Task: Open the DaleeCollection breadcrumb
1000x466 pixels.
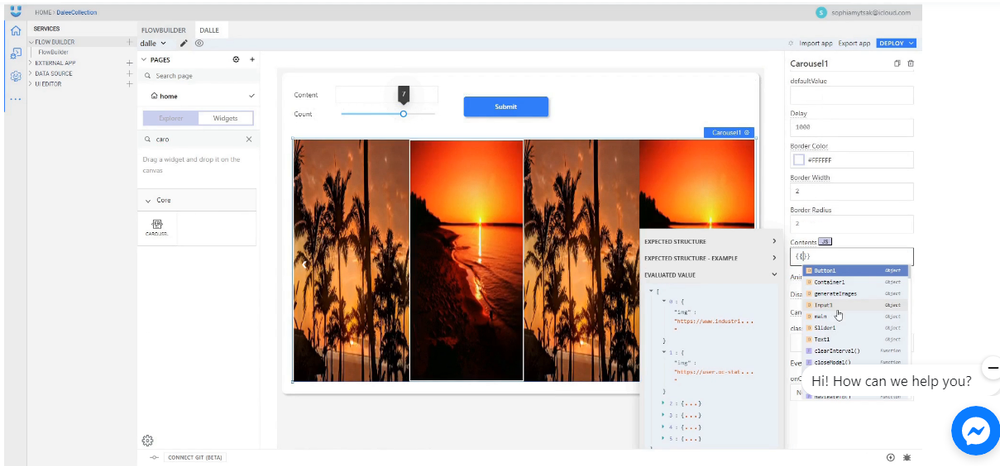Action: [77, 12]
